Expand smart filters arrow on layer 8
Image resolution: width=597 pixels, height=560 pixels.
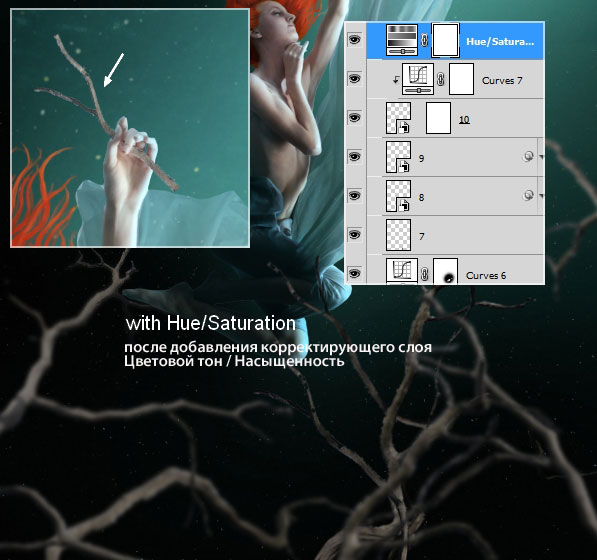(x=541, y=196)
